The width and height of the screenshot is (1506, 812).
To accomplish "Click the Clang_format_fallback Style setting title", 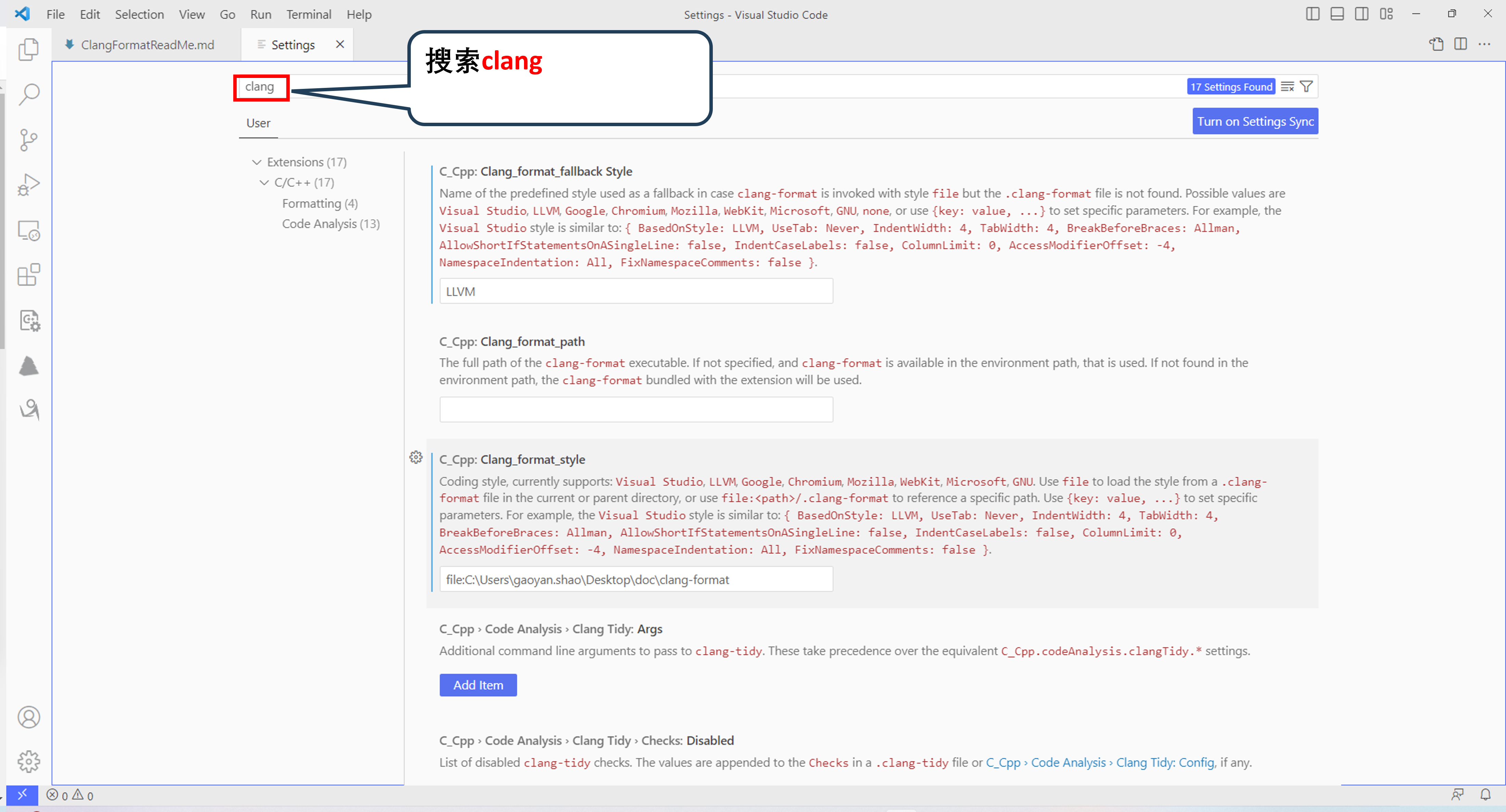I will (x=536, y=171).
